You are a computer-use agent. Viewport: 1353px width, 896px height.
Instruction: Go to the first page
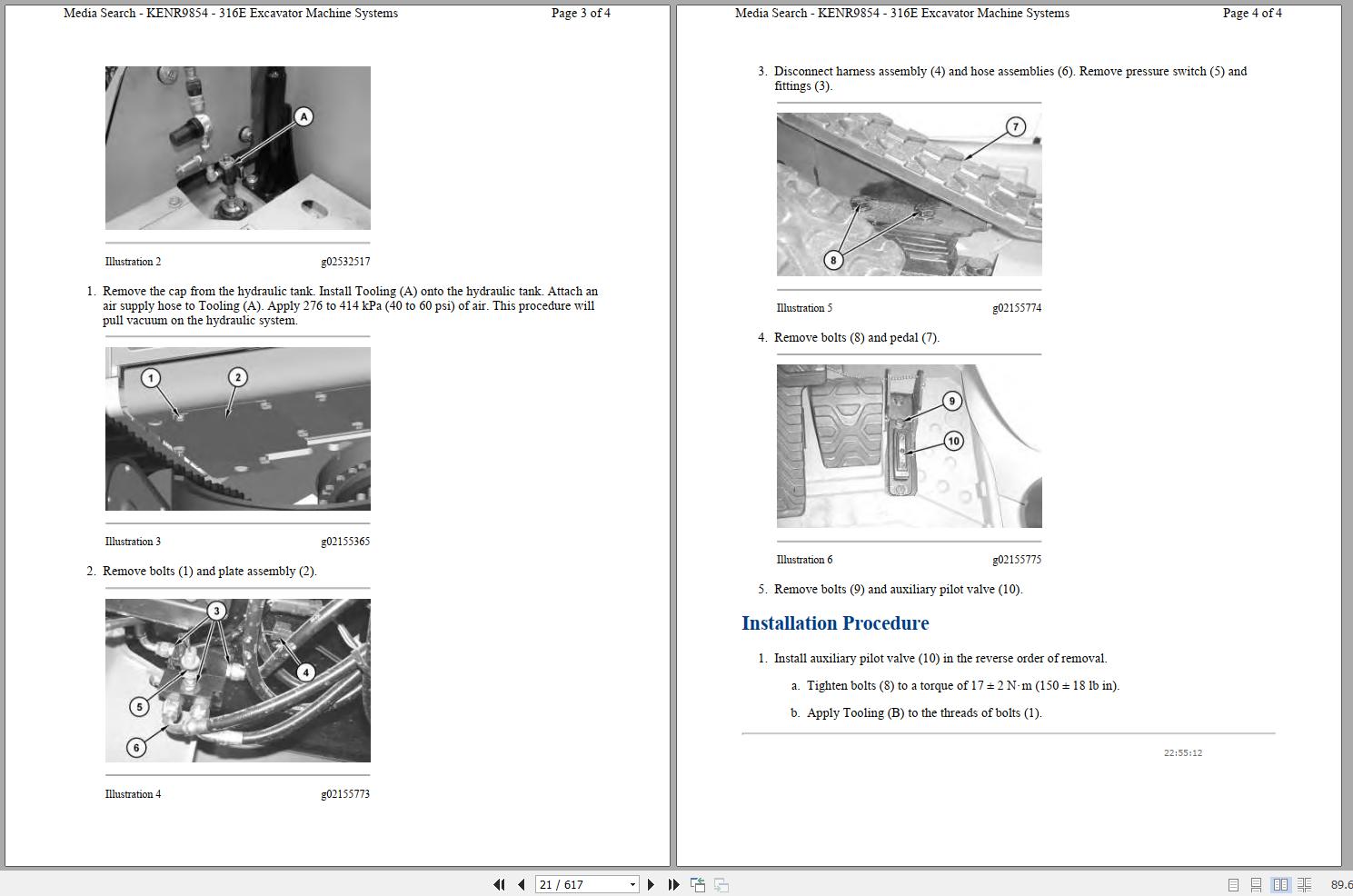[499, 884]
